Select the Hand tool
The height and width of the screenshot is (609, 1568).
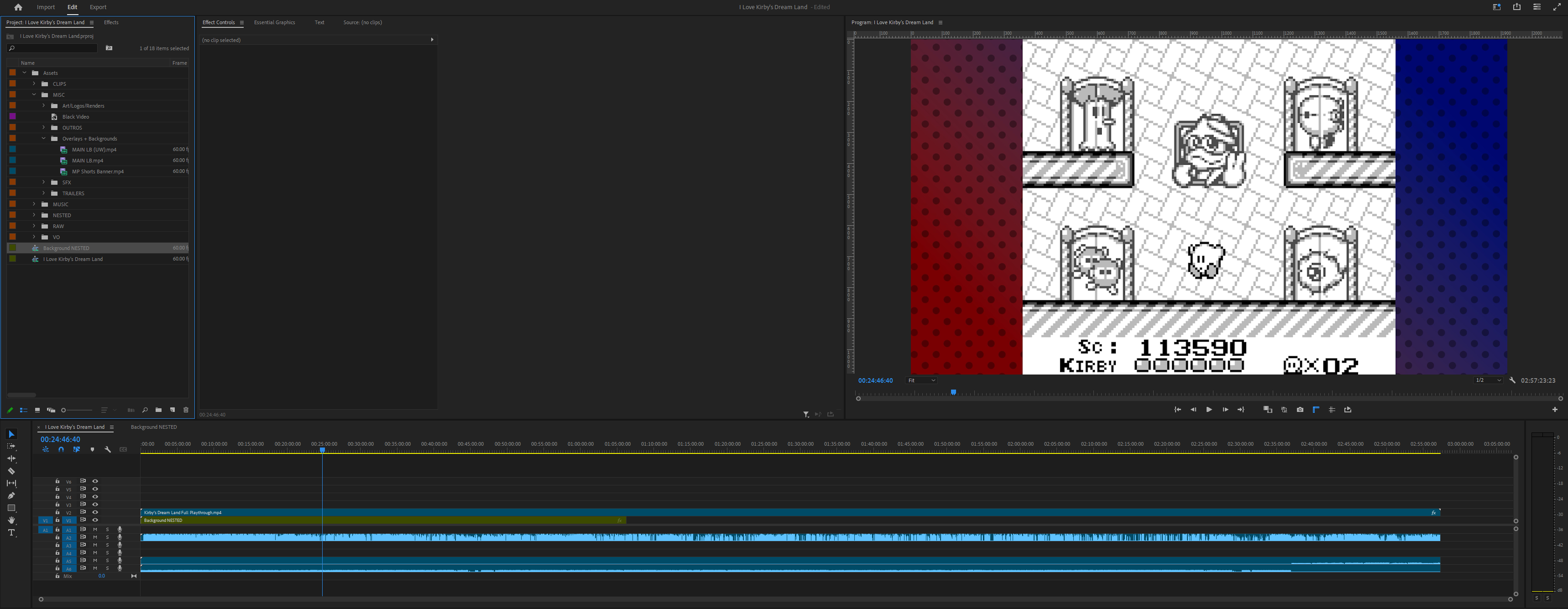tap(11, 520)
